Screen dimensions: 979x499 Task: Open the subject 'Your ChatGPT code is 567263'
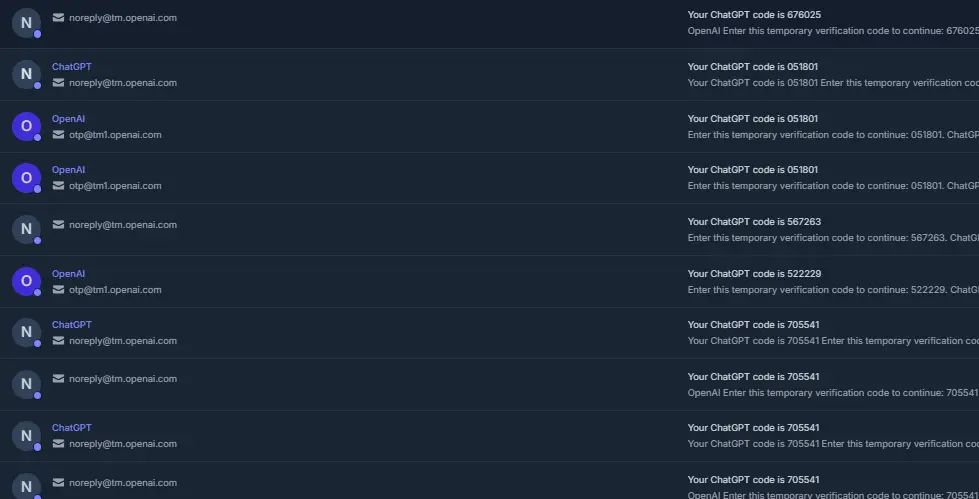tap(754, 222)
